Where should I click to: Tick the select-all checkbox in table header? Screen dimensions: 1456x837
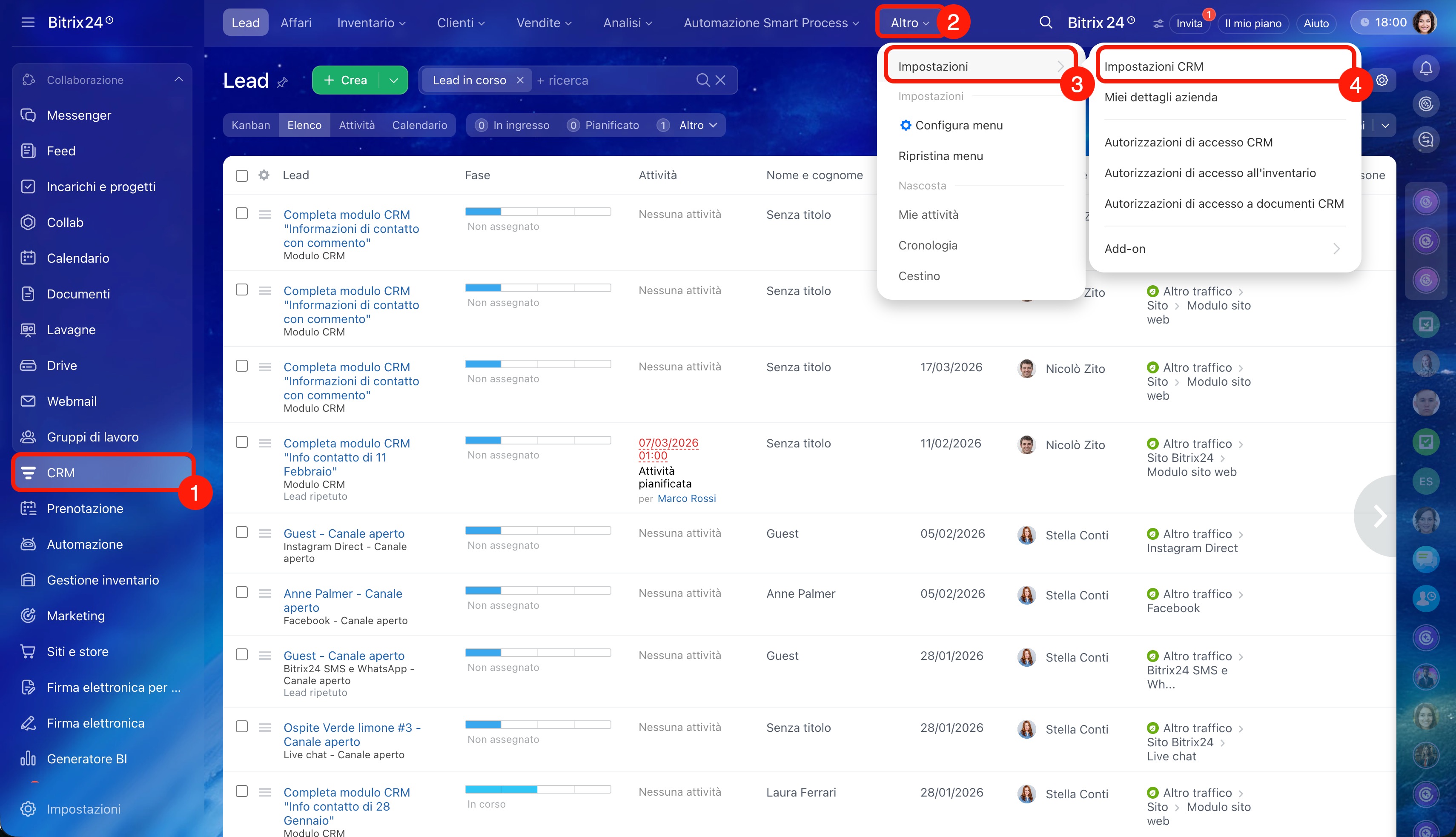[241, 175]
